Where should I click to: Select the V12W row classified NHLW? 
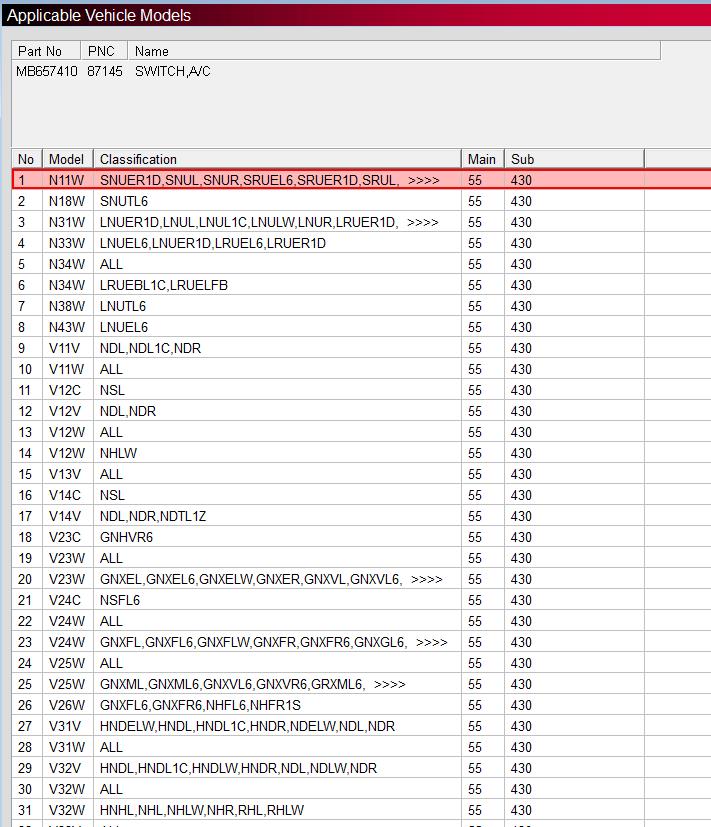pyautogui.click(x=118, y=453)
